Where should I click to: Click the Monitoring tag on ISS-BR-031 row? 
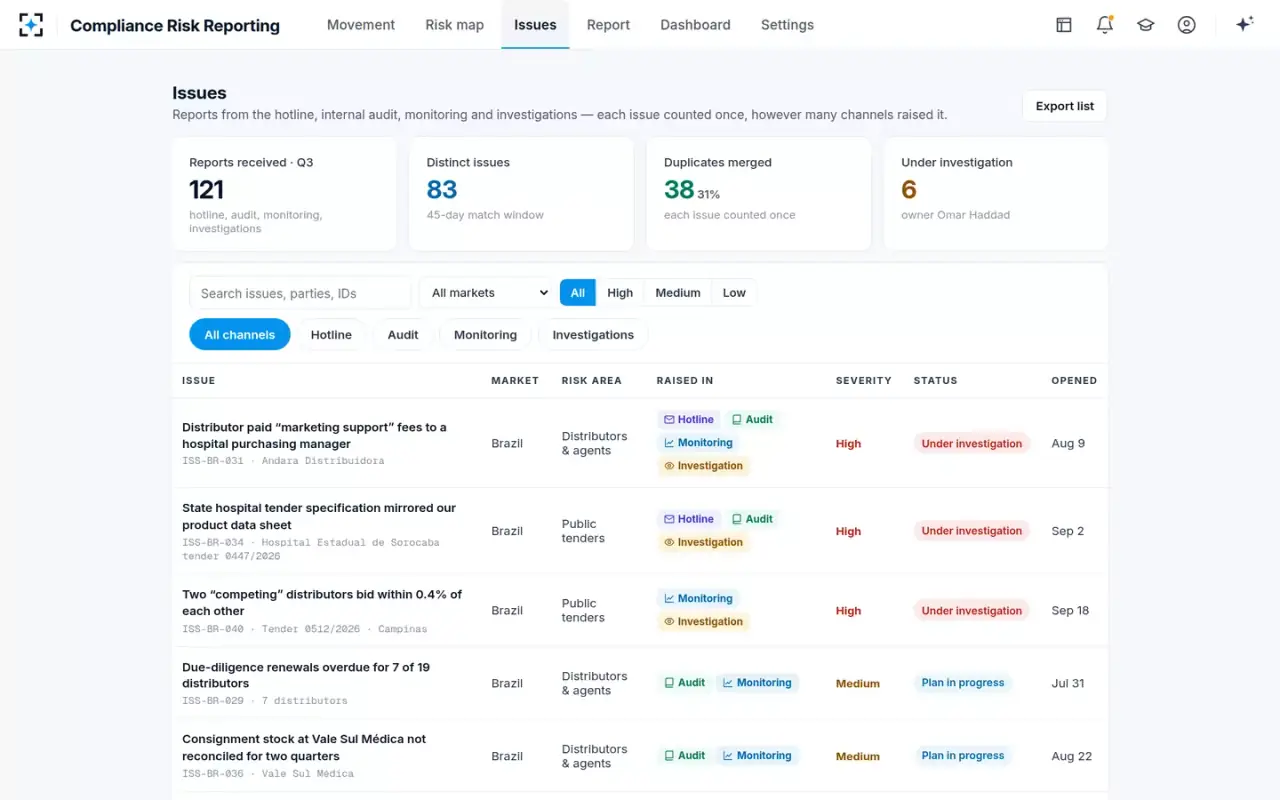pos(698,443)
